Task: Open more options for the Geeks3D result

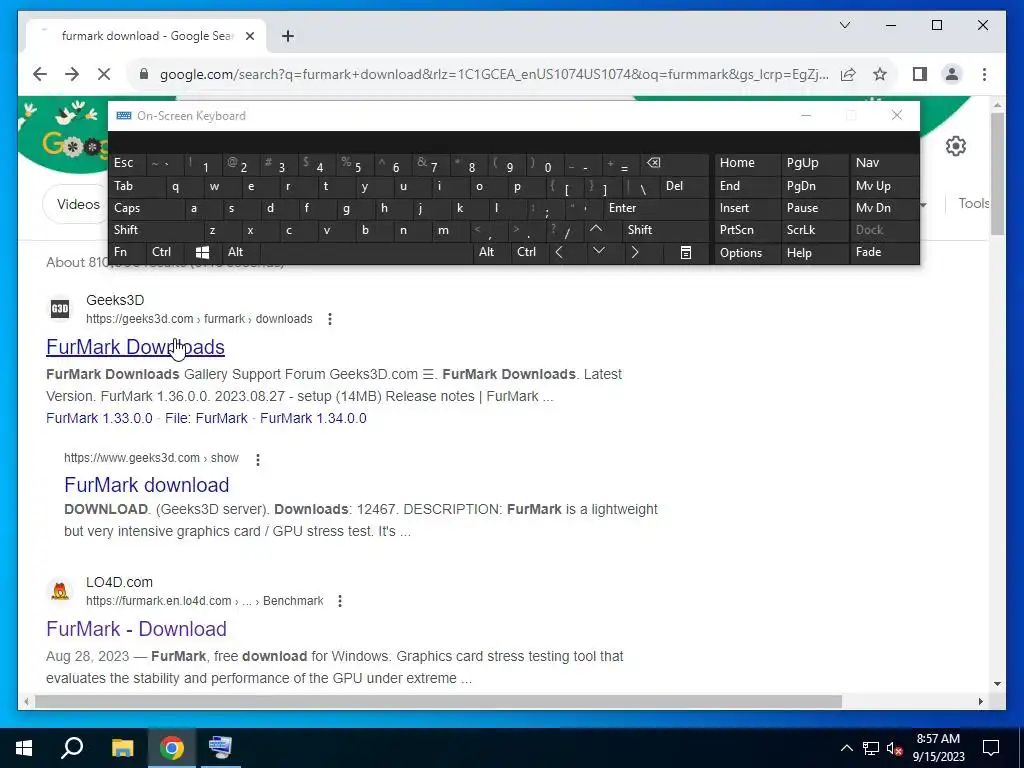Action: pos(330,319)
